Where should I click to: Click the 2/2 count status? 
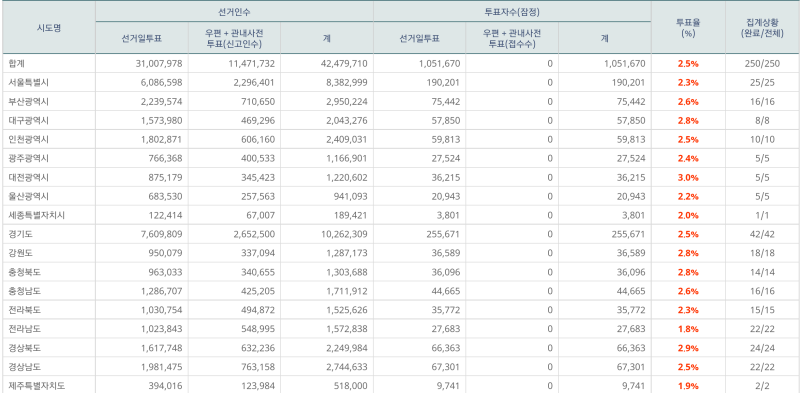[x=762, y=386]
